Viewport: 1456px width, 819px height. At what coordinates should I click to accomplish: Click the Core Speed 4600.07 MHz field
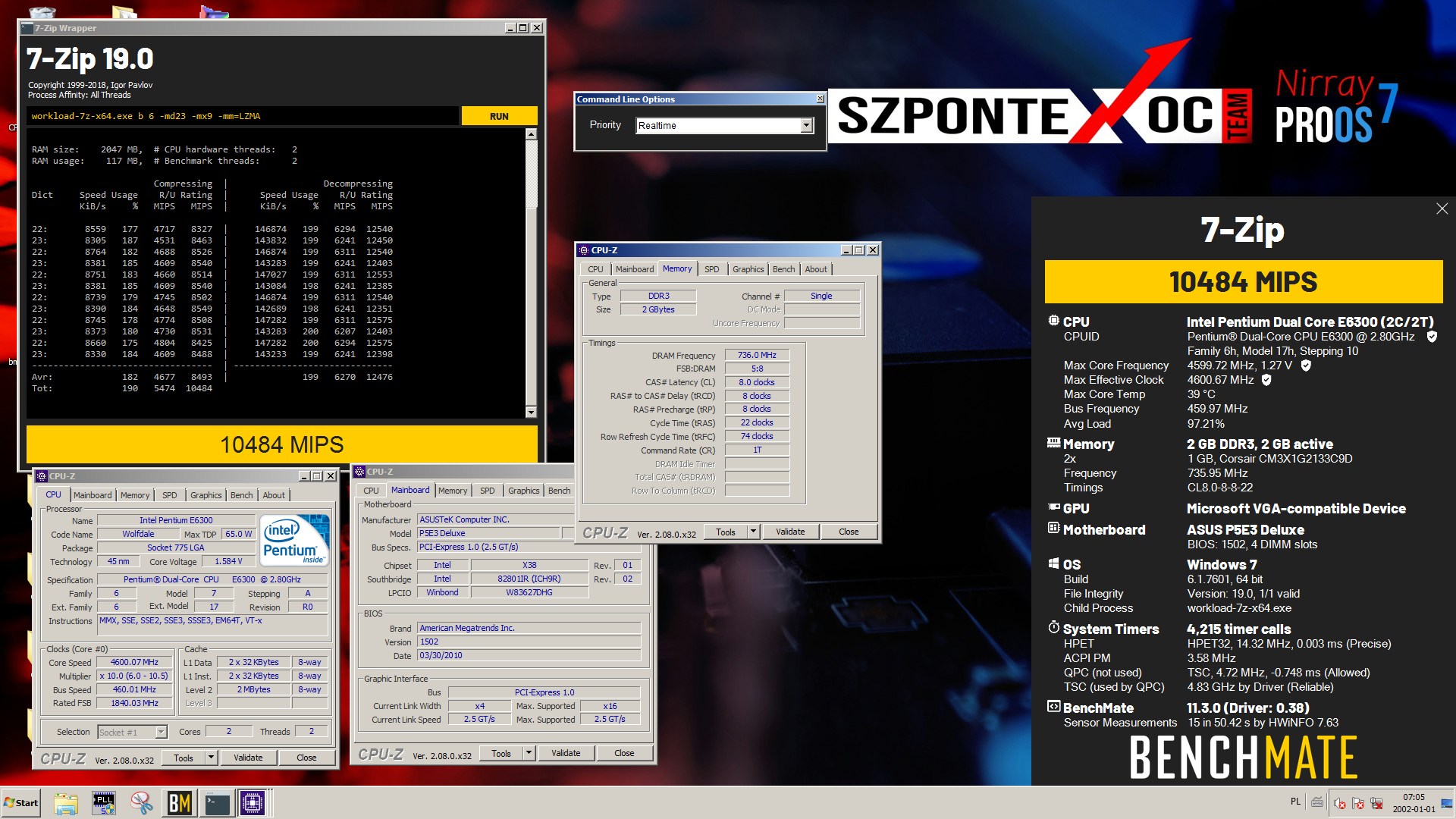(x=135, y=662)
